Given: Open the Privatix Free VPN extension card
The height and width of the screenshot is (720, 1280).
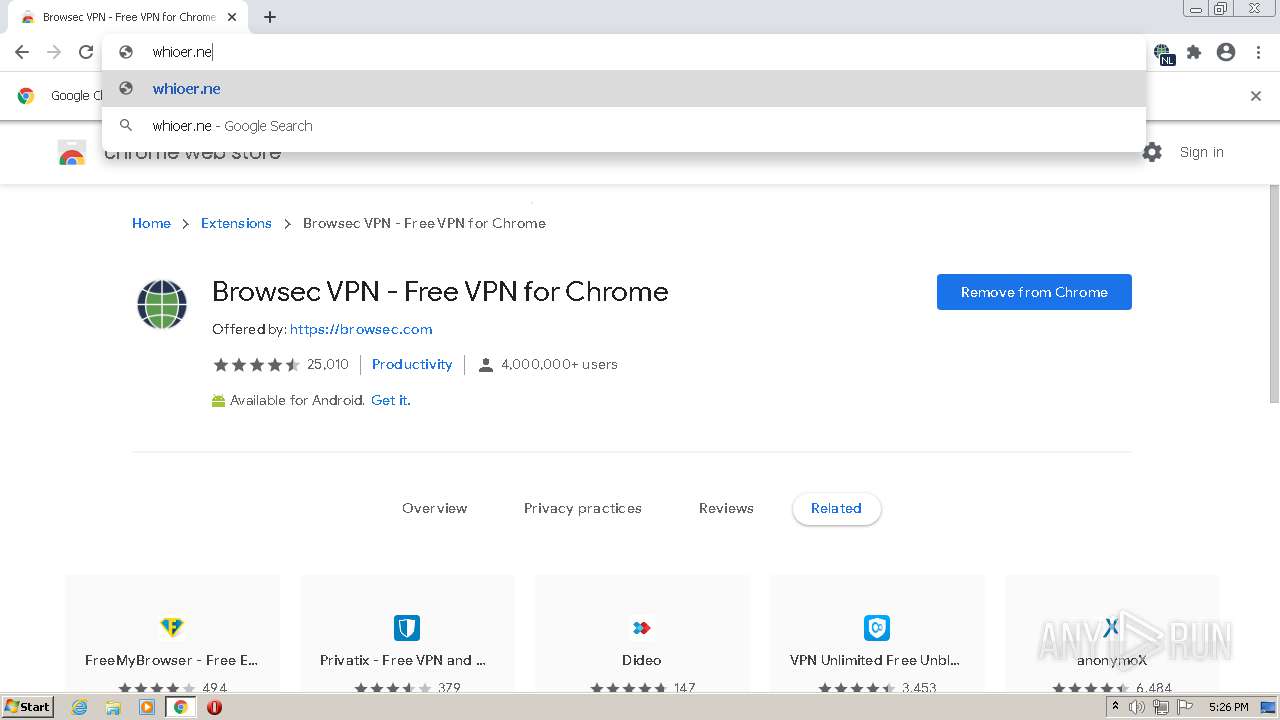Looking at the screenshot, I should point(407,633).
